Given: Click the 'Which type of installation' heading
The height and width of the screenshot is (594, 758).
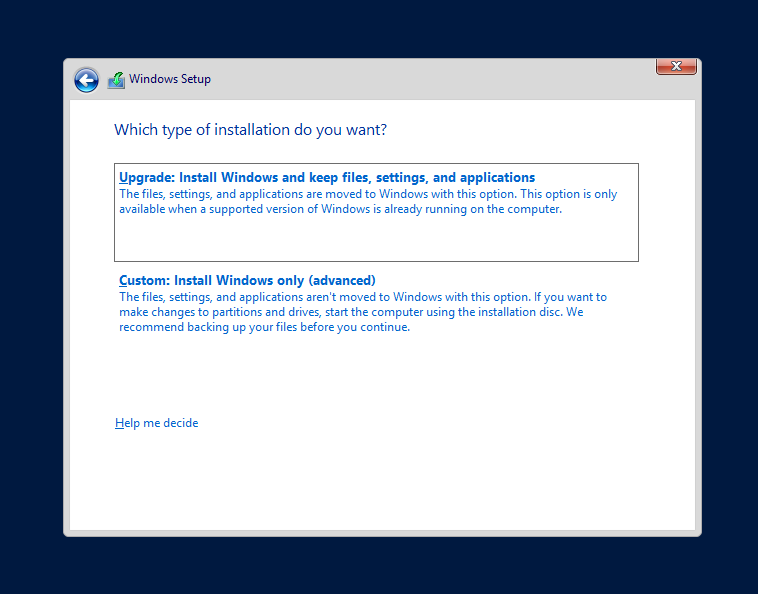Looking at the screenshot, I should pyautogui.click(x=250, y=130).
